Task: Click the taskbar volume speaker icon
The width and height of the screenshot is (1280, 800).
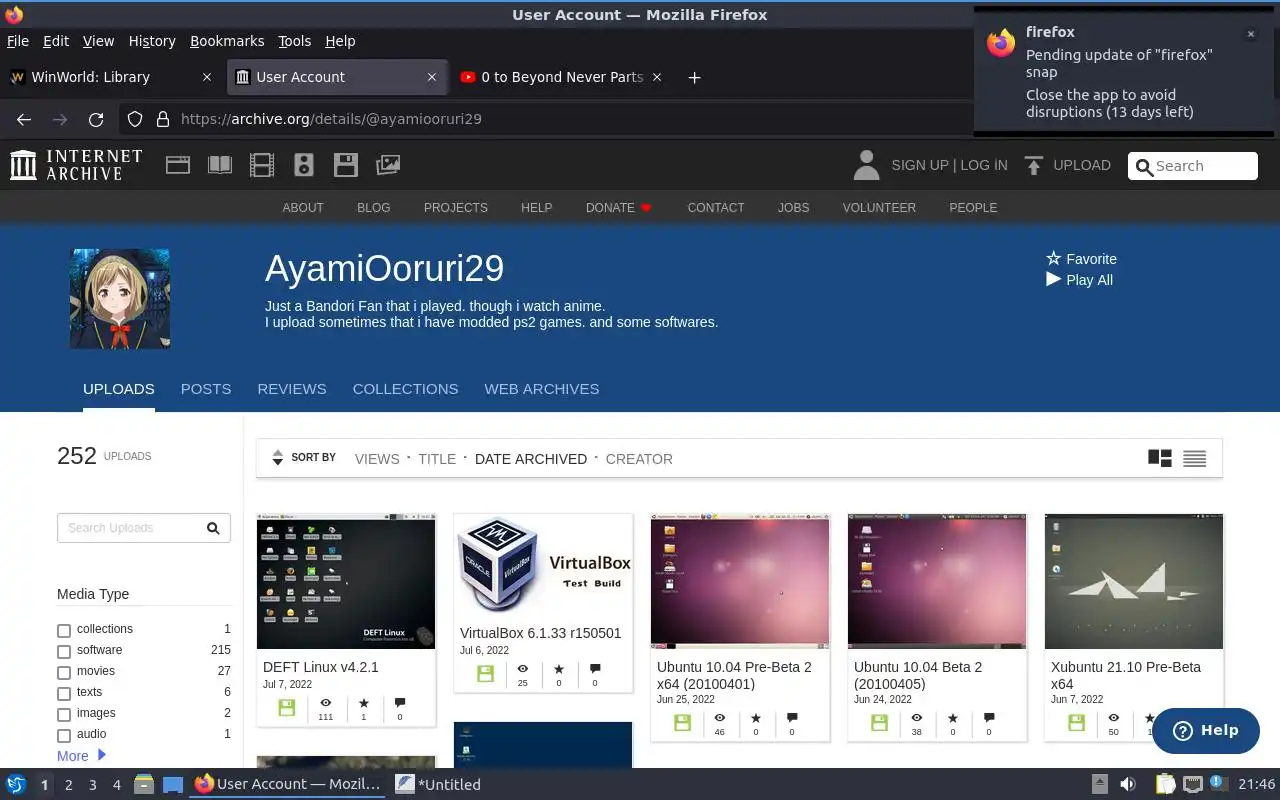Action: pyautogui.click(x=1128, y=784)
